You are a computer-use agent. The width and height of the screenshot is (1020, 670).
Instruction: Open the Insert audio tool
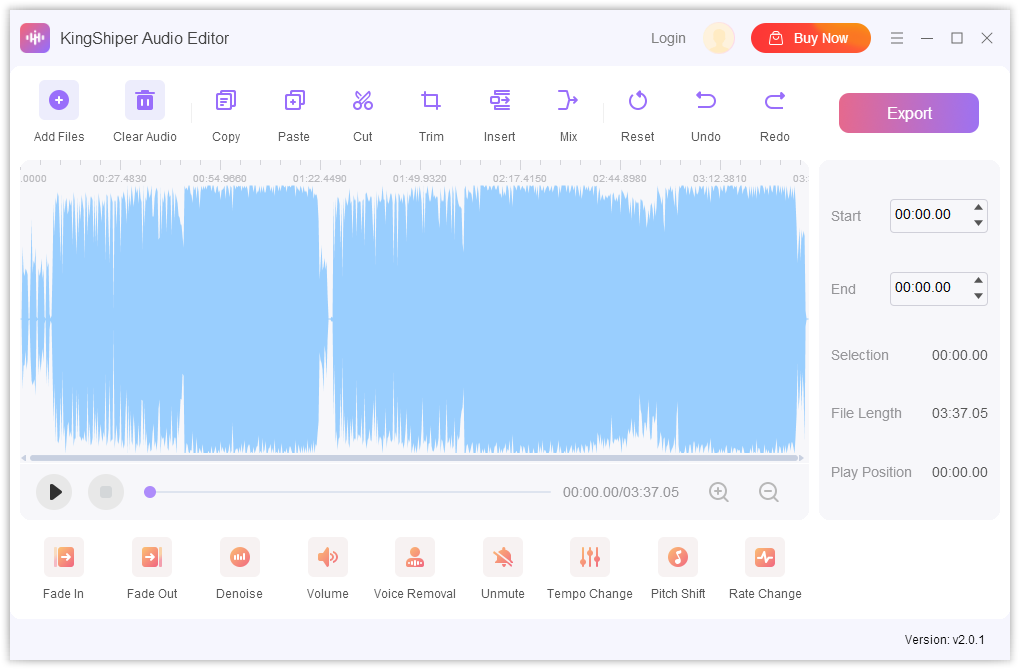pyautogui.click(x=499, y=110)
